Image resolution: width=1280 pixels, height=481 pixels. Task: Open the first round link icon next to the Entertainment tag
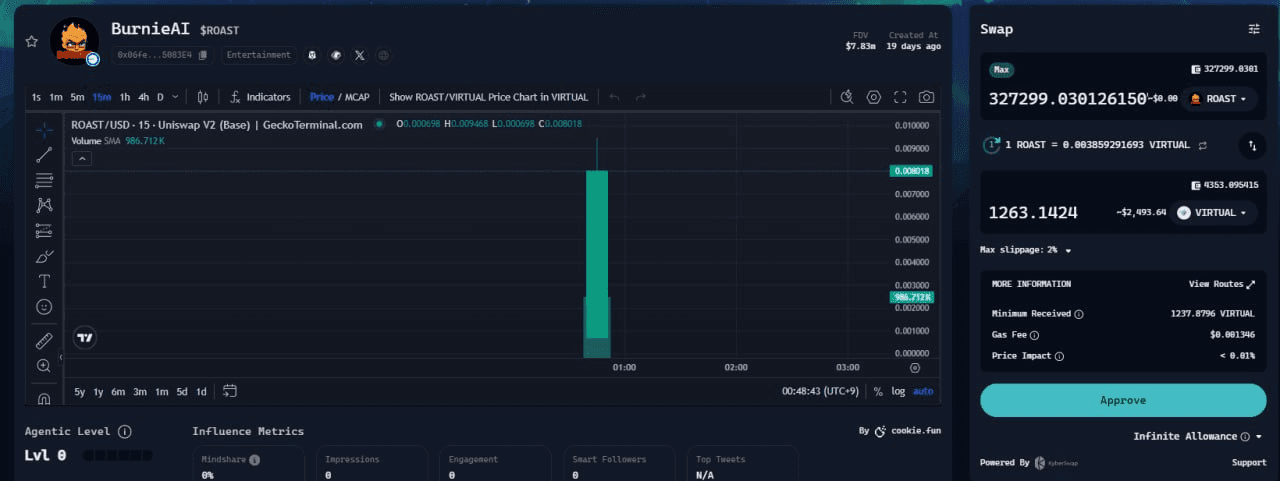(x=311, y=55)
